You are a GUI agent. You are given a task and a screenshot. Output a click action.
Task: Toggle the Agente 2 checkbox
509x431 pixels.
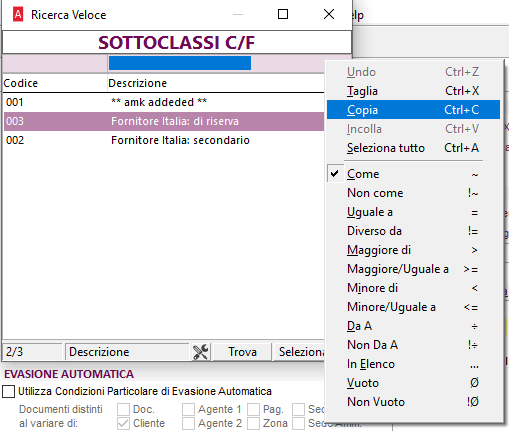188,423
